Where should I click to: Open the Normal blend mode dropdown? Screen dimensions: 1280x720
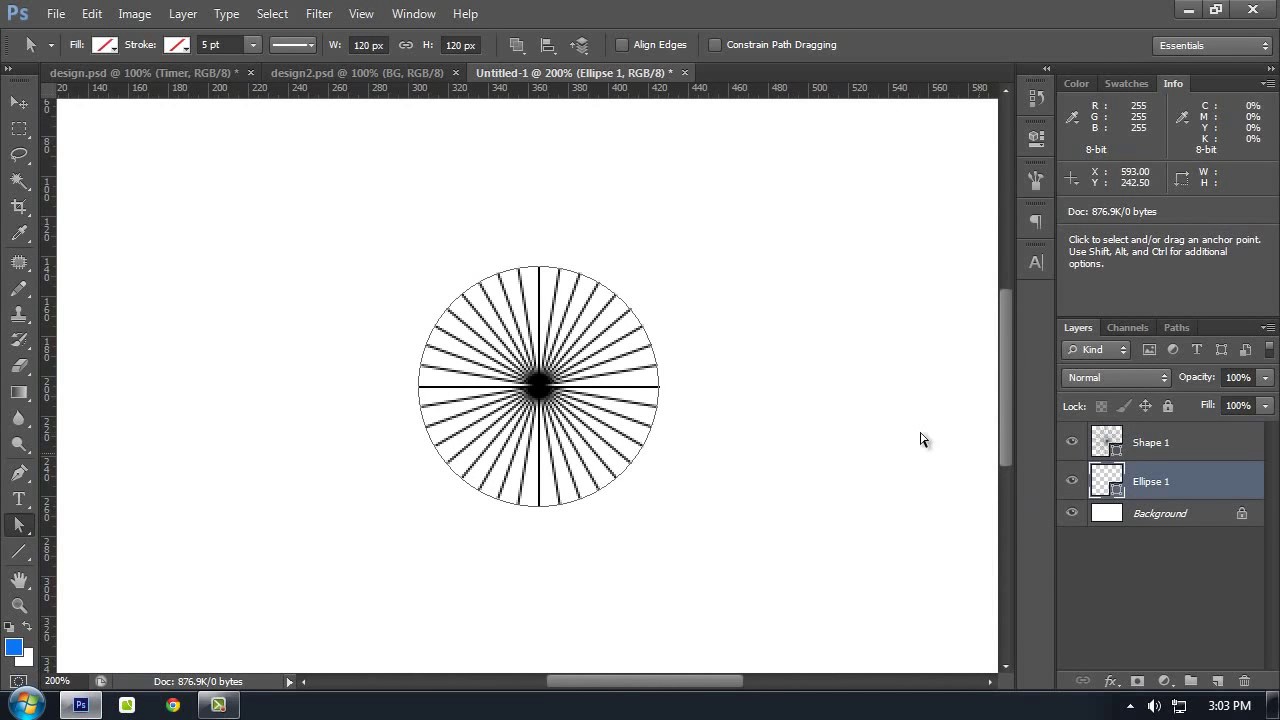click(1116, 378)
